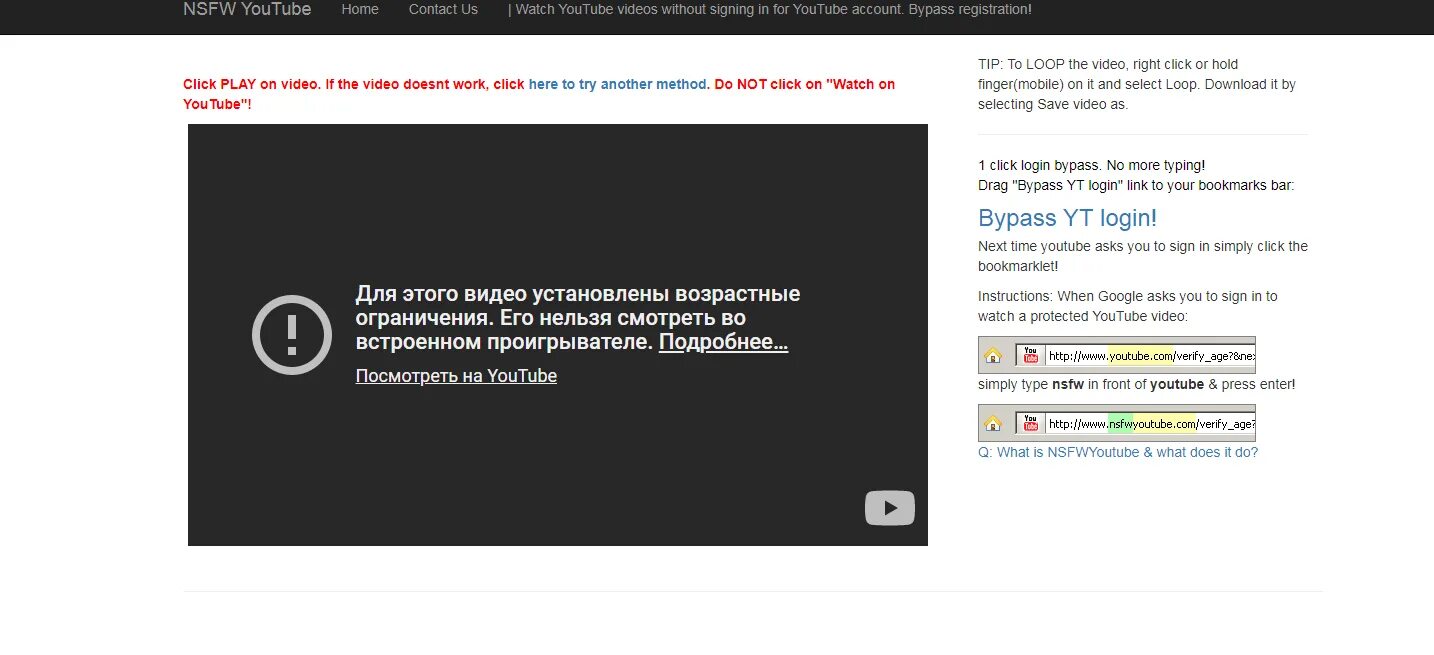Click the home icon in the nsfwyoutube.com address image

(993, 423)
